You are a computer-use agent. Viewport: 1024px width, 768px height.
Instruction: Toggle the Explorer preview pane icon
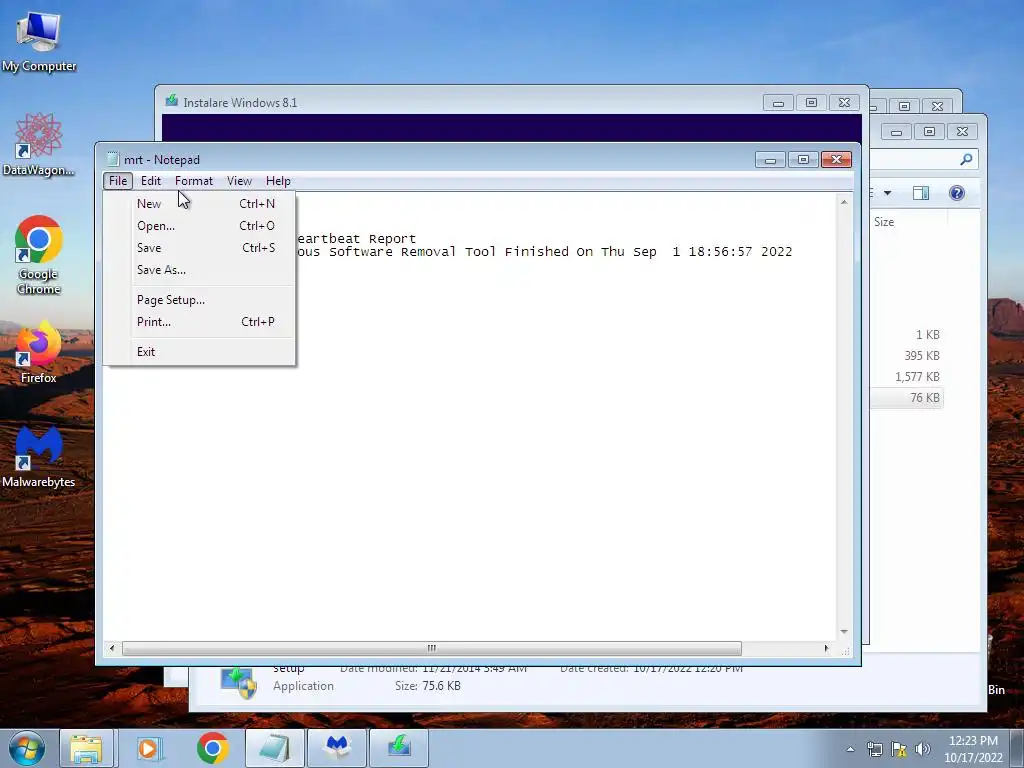(921, 193)
